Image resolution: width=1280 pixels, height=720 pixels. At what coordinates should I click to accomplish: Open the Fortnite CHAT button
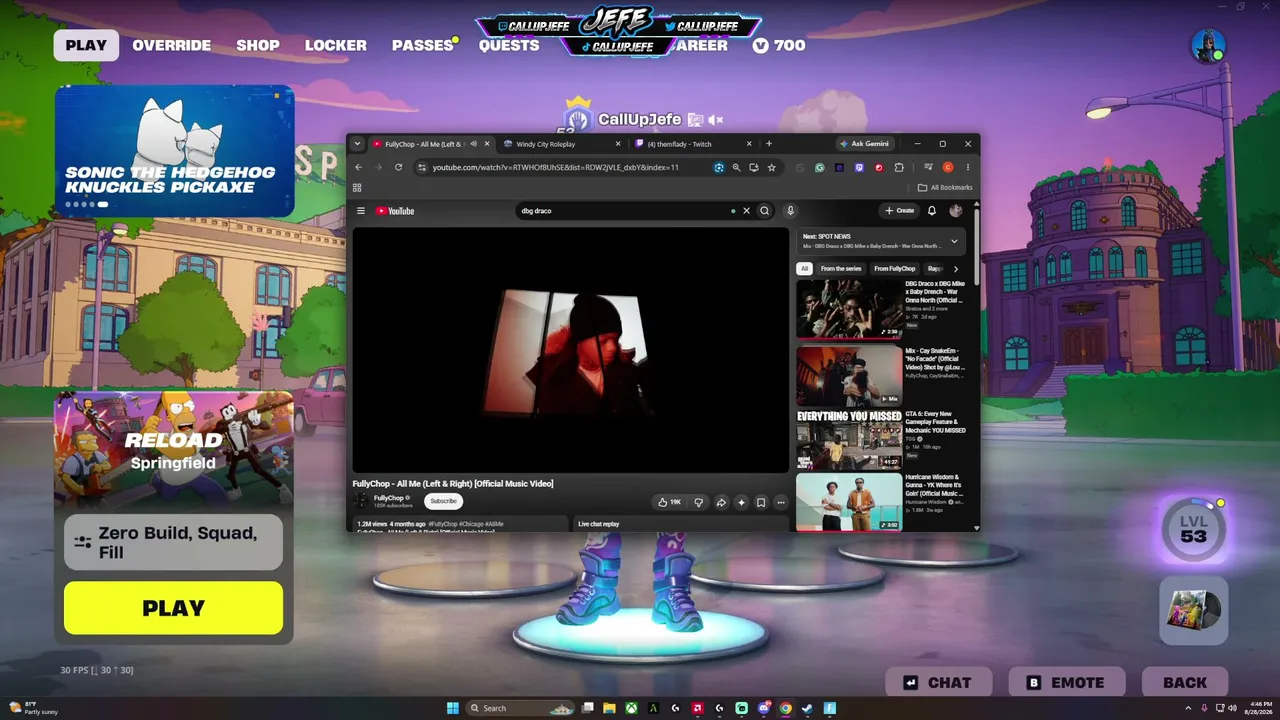click(x=939, y=683)
